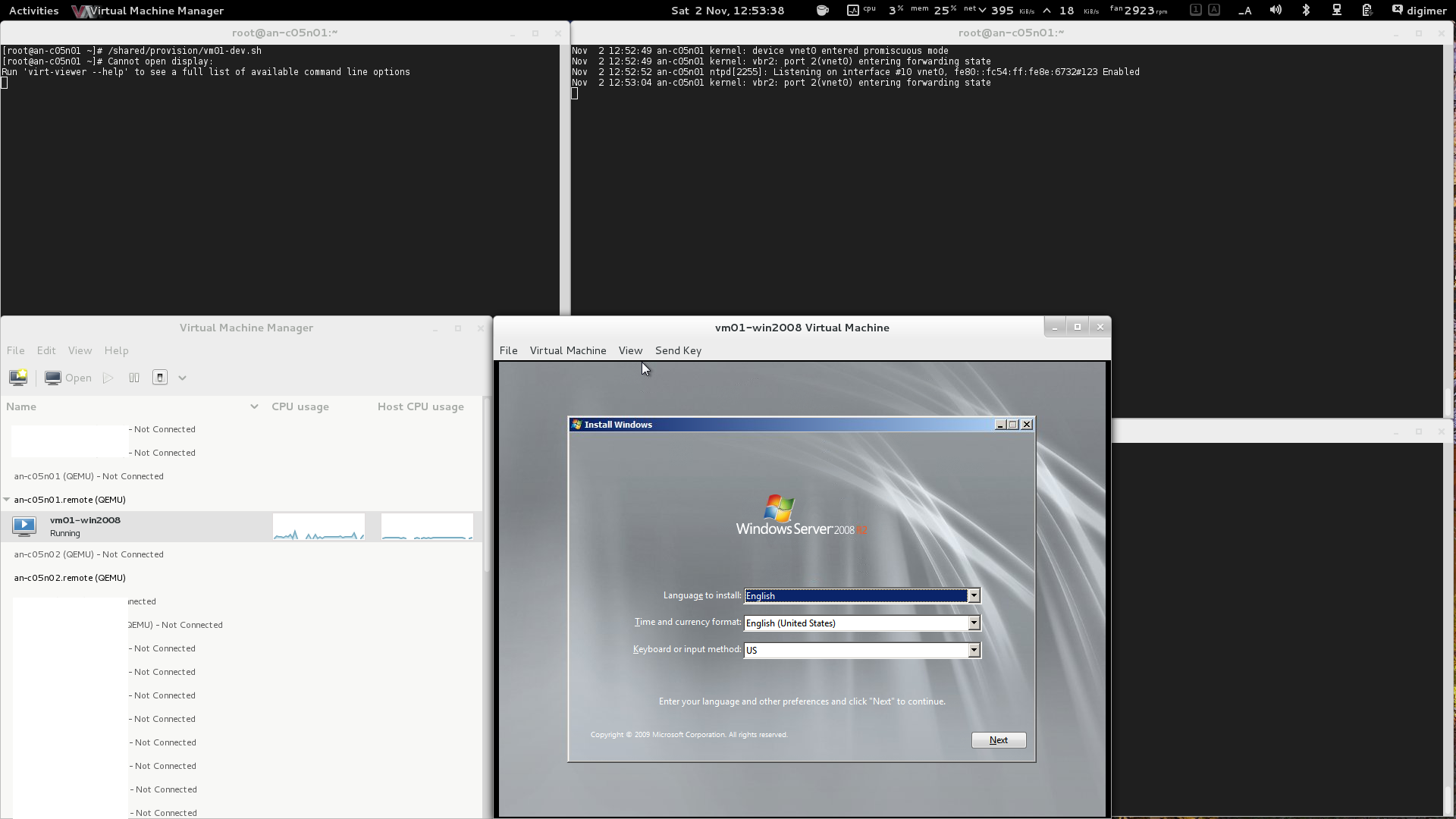Click the Next button in Install Windows
The height and width of the screenshot is (819, 1456).
998,740
